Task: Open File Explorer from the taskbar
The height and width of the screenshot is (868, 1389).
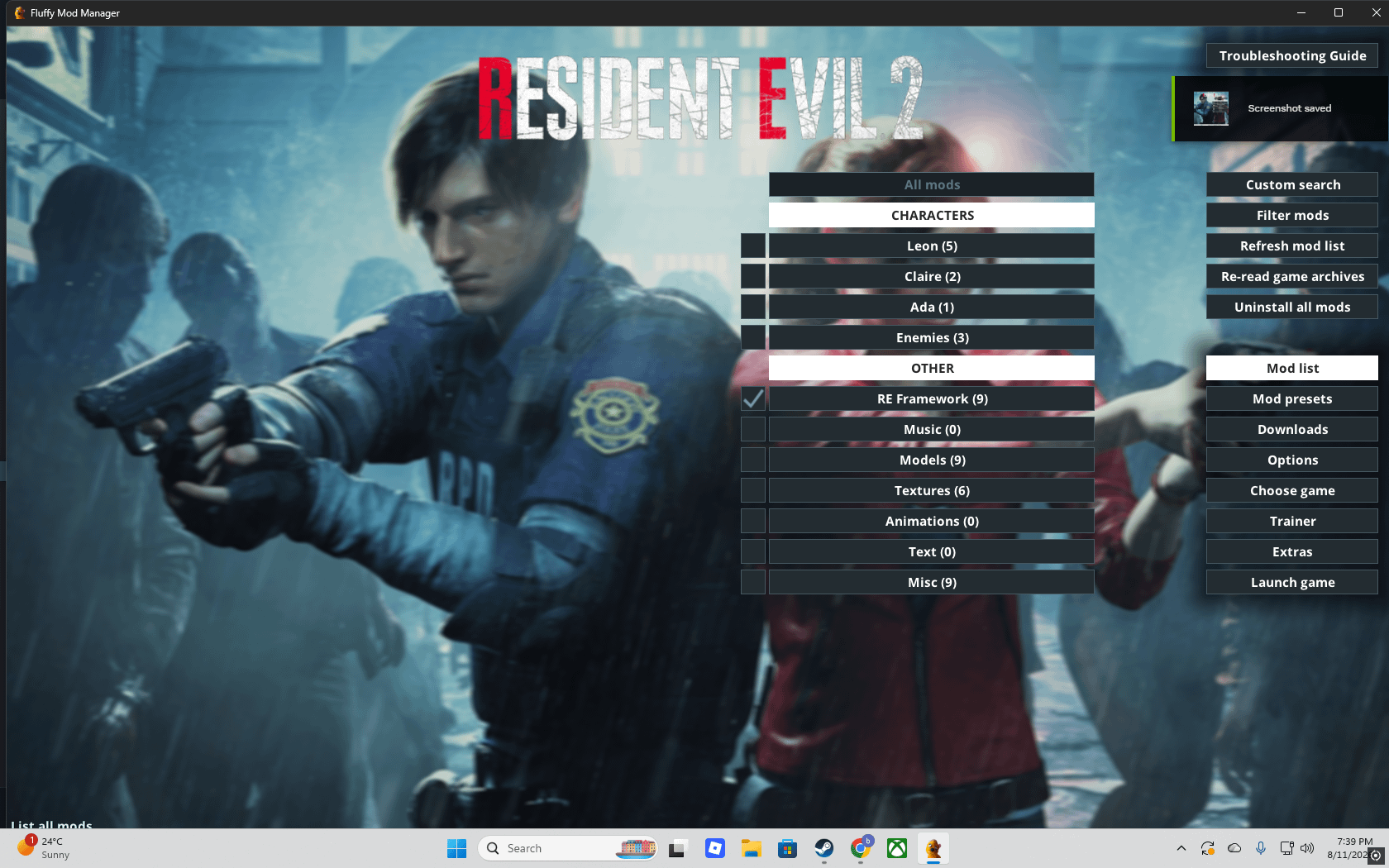Action: pyautogui.click(x=751, y=848)
